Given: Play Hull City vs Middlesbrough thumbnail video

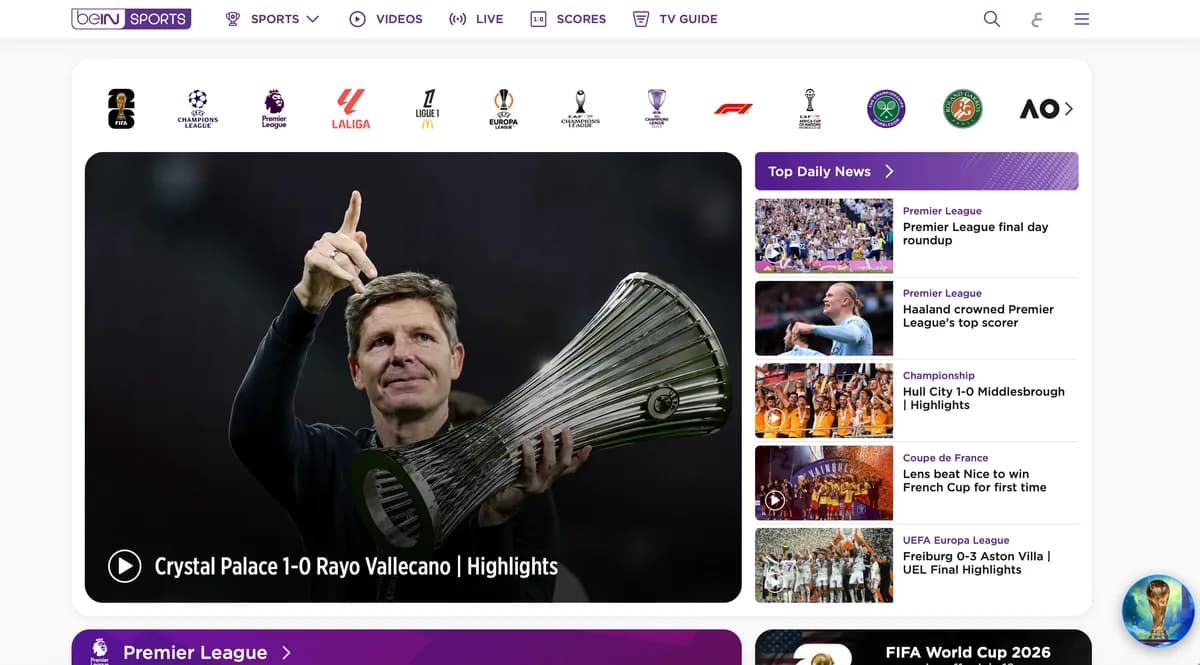Looking at the screenshot, I should [x=824, y=400].
